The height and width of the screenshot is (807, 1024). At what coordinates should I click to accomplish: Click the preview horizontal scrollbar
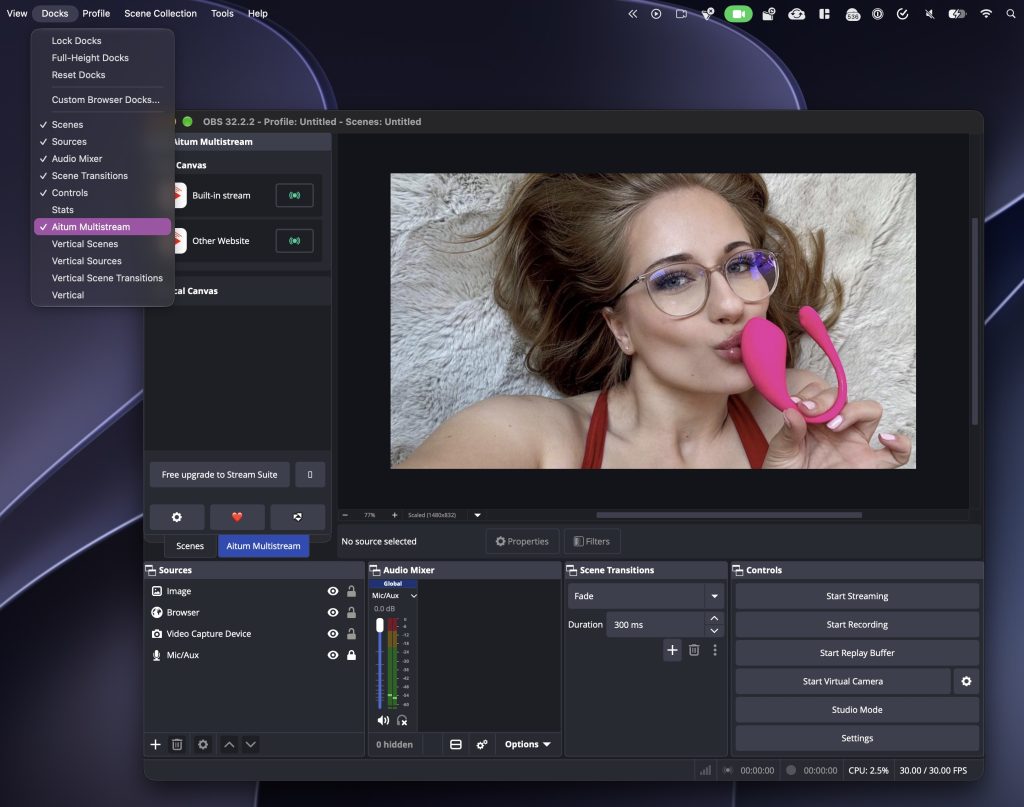pyautogui.click(x=729, y=515)
